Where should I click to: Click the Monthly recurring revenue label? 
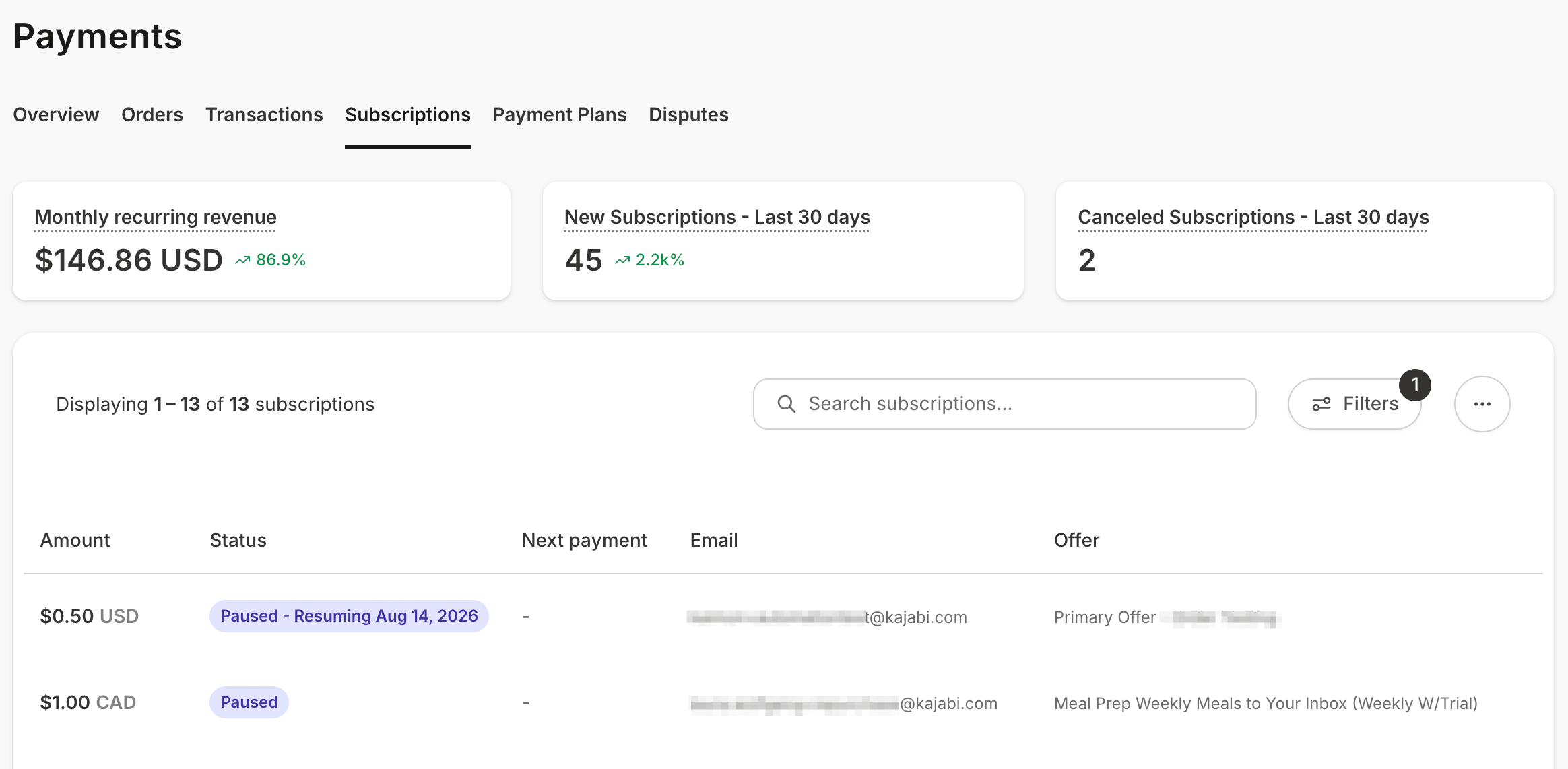(156, 217)
